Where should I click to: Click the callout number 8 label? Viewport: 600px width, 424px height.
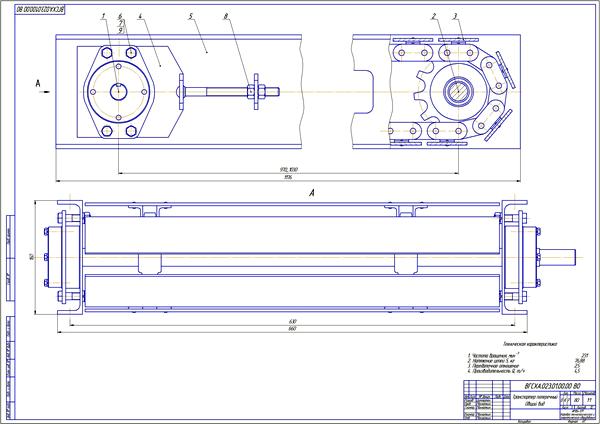click(226, 16)
